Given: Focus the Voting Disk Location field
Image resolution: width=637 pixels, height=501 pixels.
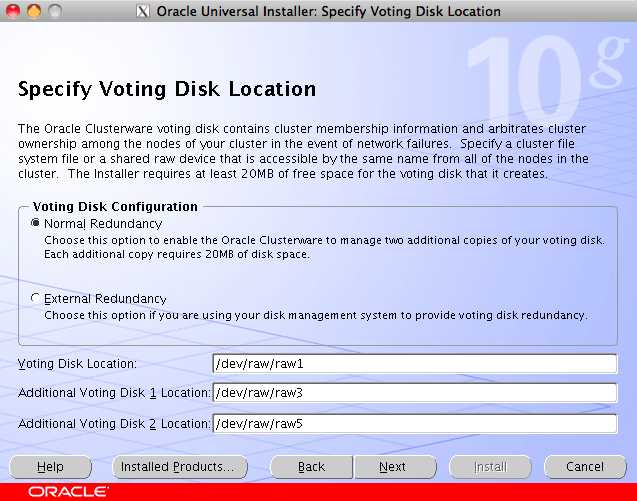Looking at the screenshot, I should (x=414, y=364).
